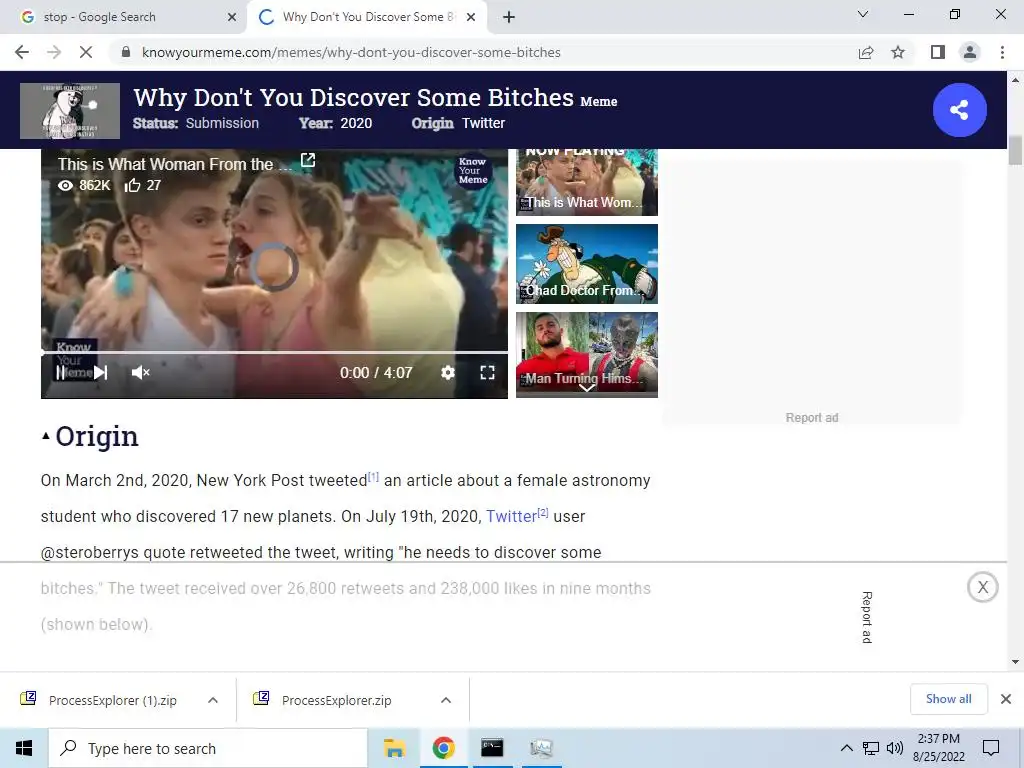This screenshot has height=768, width=1024.
Task: Open a new browser tab
Action: [509, 17]
